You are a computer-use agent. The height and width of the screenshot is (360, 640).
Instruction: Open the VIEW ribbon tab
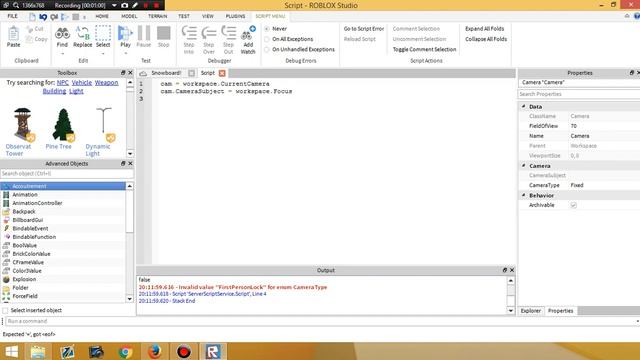[208, 16]
